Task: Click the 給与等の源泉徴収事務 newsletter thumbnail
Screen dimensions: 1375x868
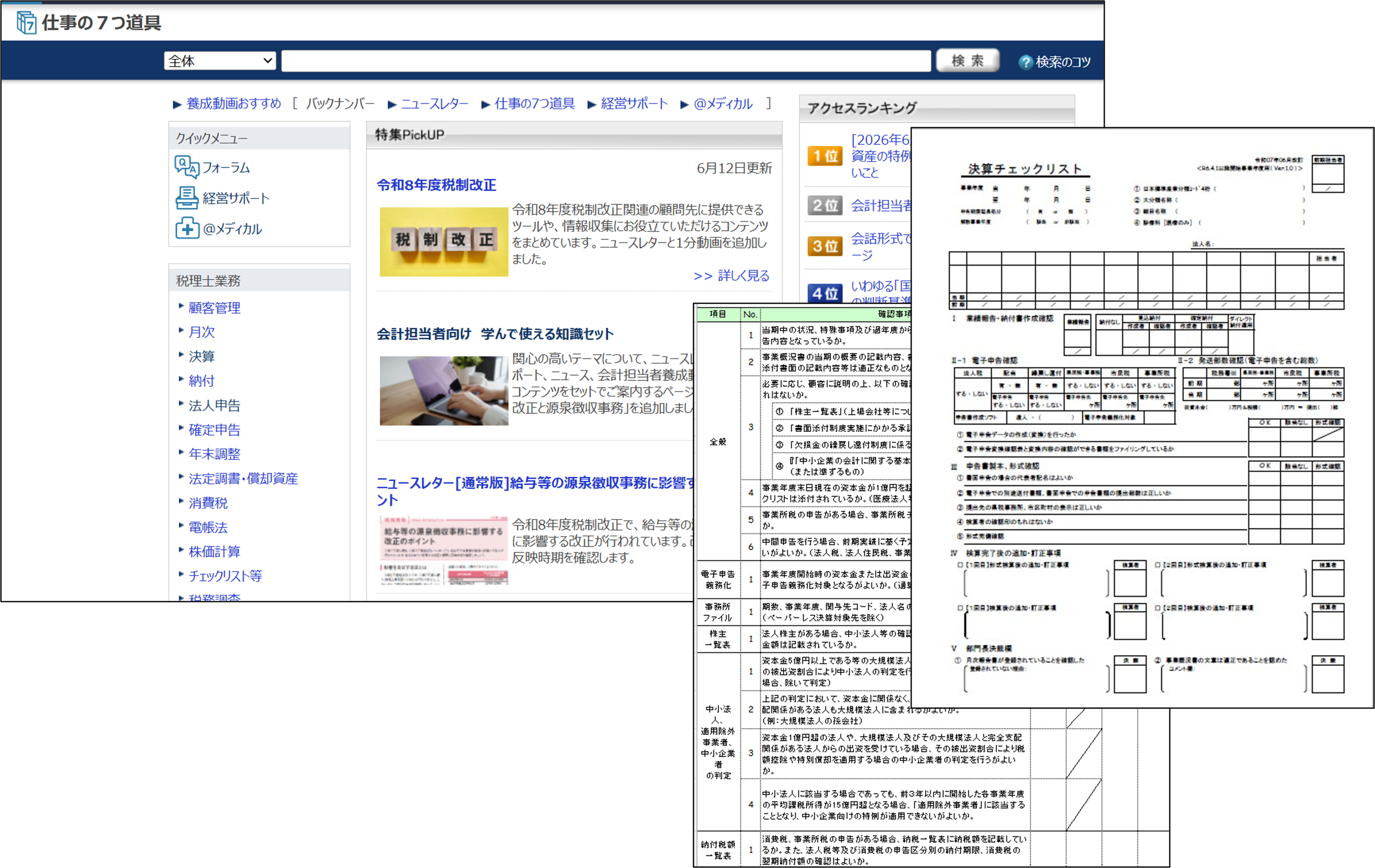Action: tap(444, 552)
